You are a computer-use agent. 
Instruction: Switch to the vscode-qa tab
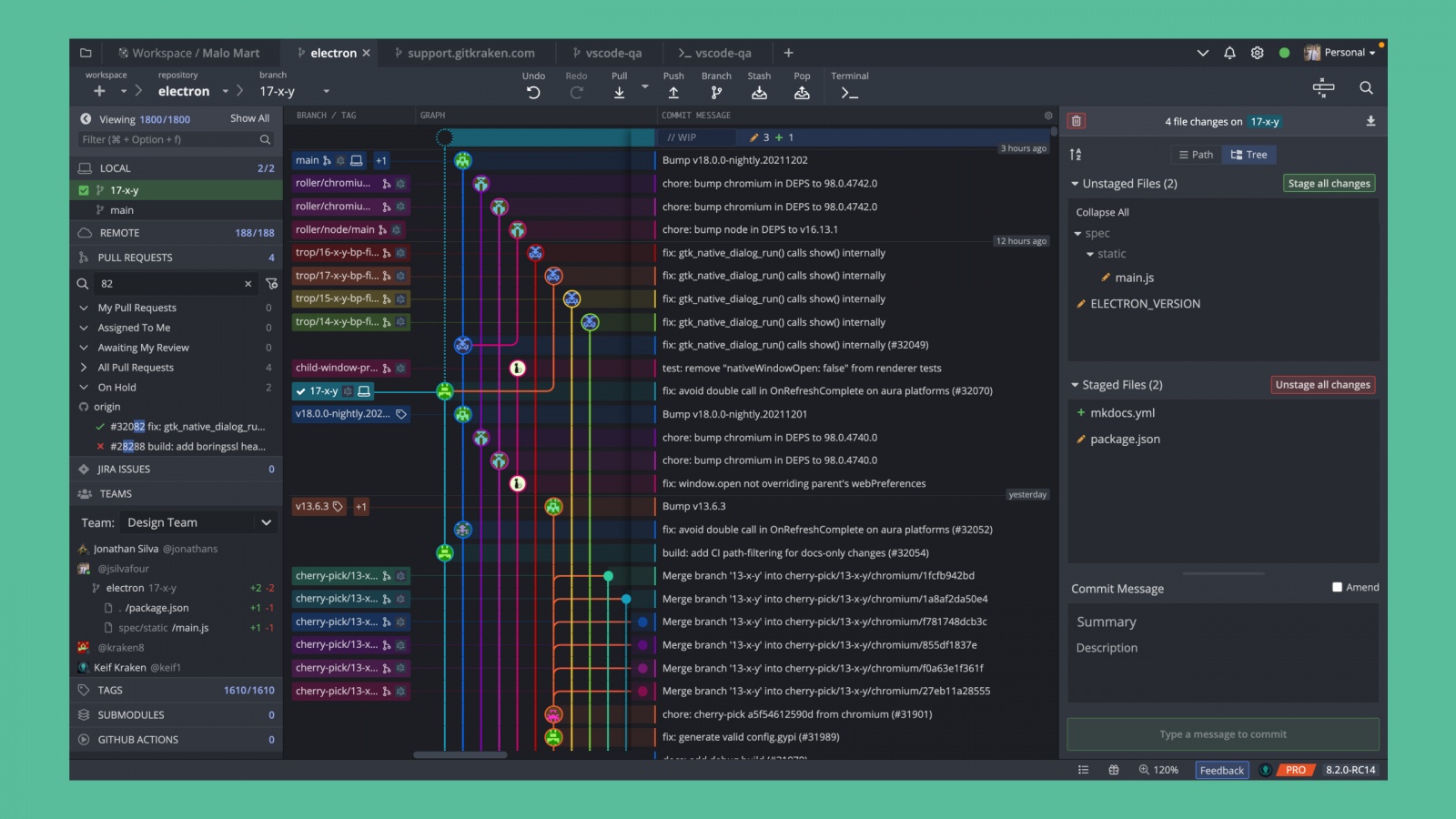(x=608, y=52)
